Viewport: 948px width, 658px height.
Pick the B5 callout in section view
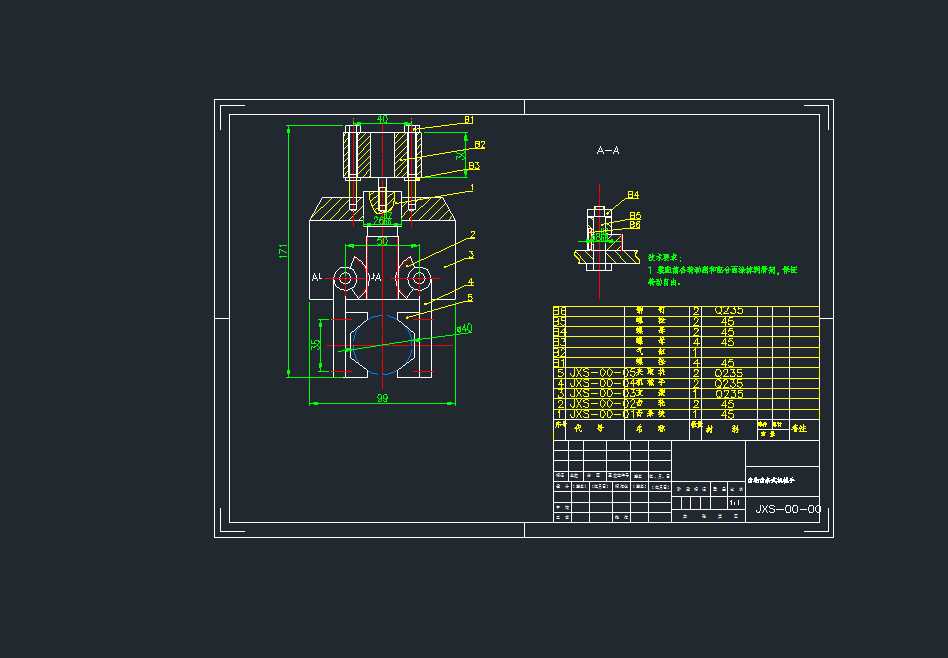click(x=635, y=215)
